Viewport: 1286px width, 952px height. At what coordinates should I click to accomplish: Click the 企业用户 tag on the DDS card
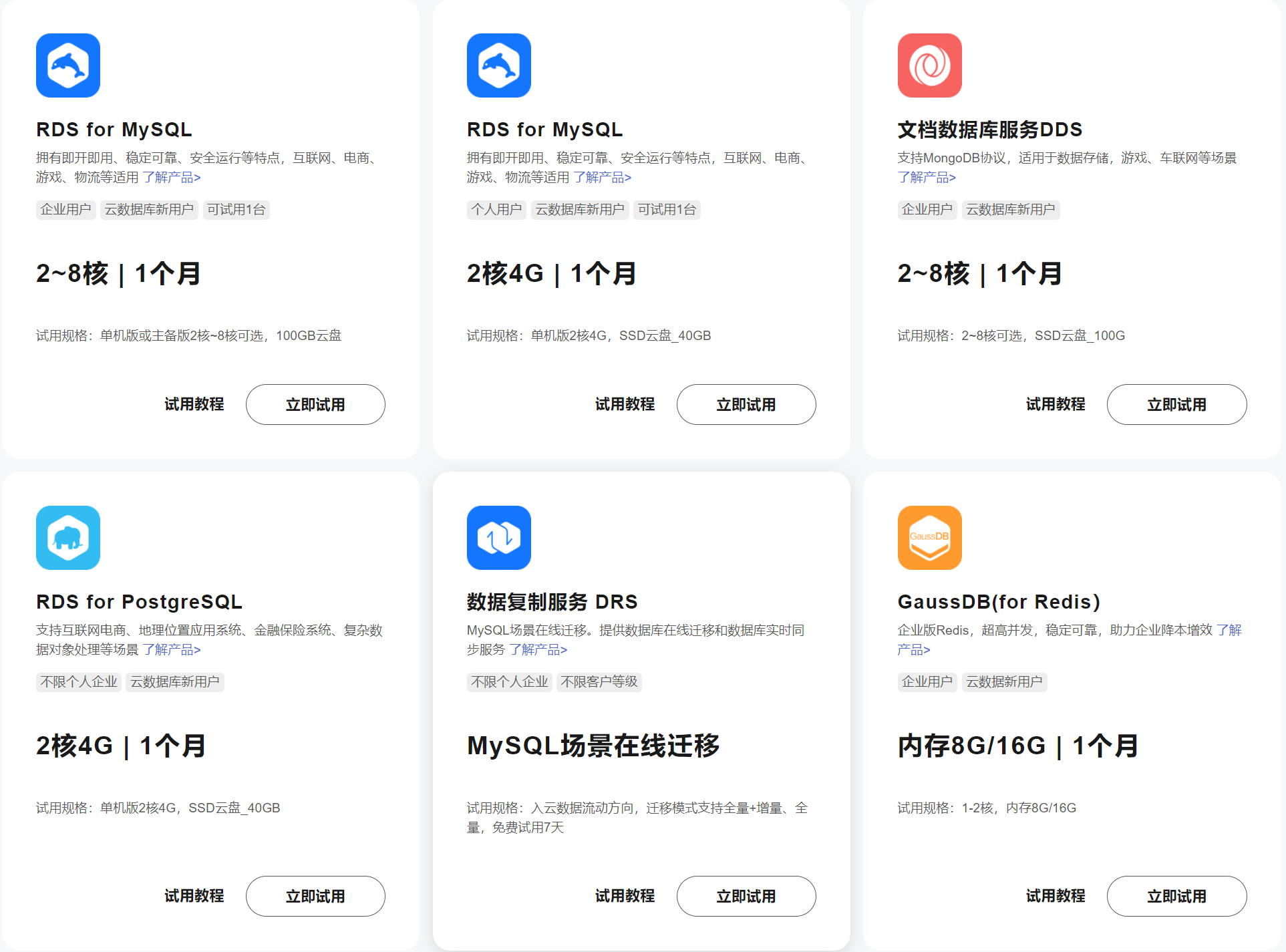(x=927, y=210)
